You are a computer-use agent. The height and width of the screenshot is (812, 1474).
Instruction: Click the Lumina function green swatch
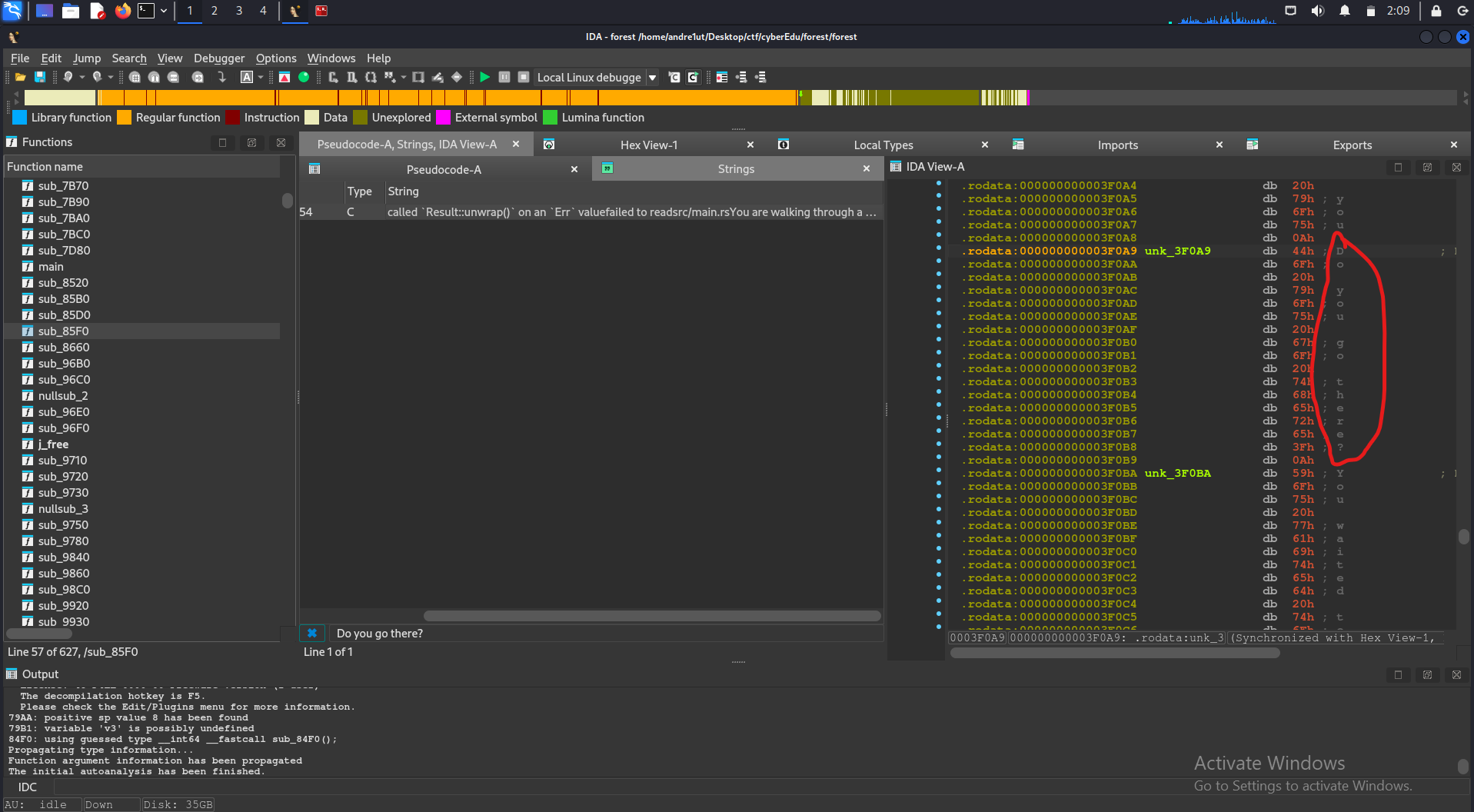click(x=550, y=117)
